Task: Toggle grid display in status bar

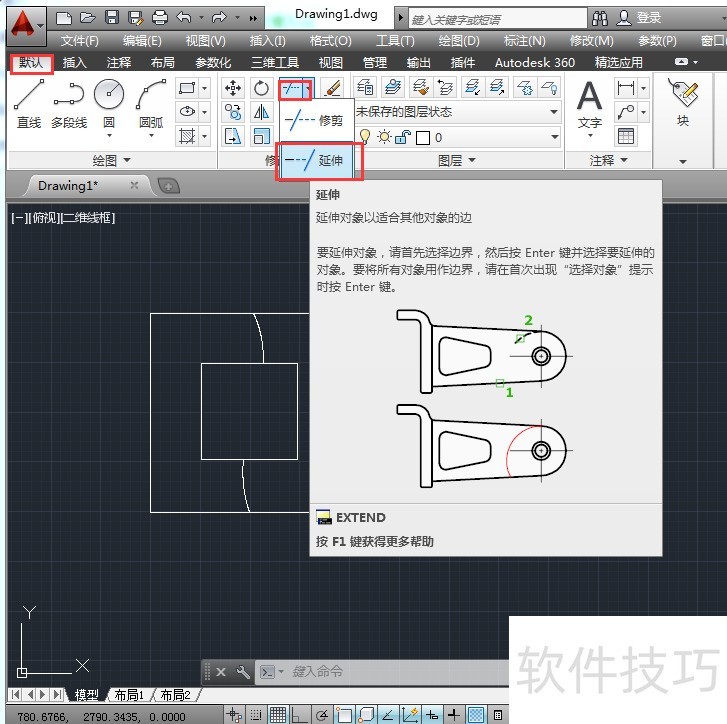Action: coord(278,715)
